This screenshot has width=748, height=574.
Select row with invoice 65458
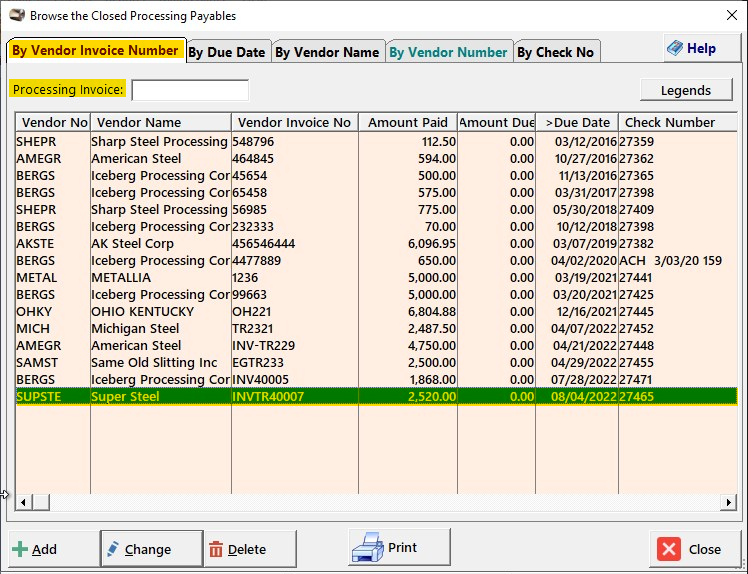(x=376, y=193)
